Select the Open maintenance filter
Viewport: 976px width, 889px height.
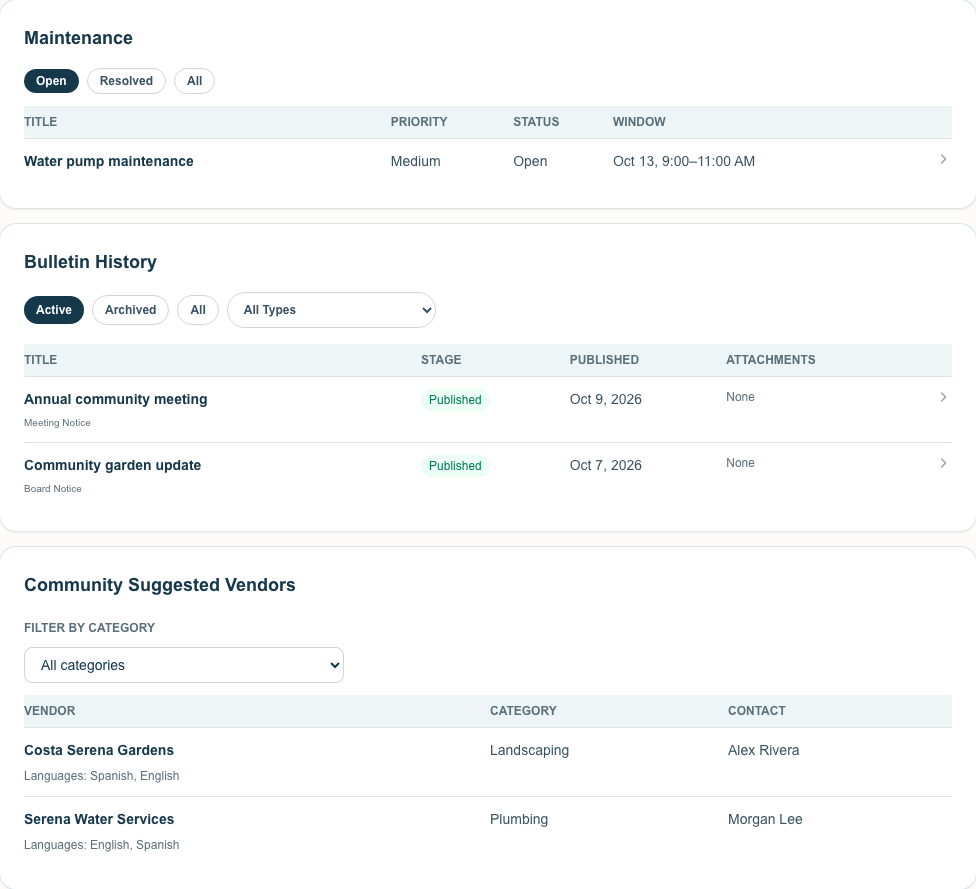pyautogui.click(x=51, y=81)
